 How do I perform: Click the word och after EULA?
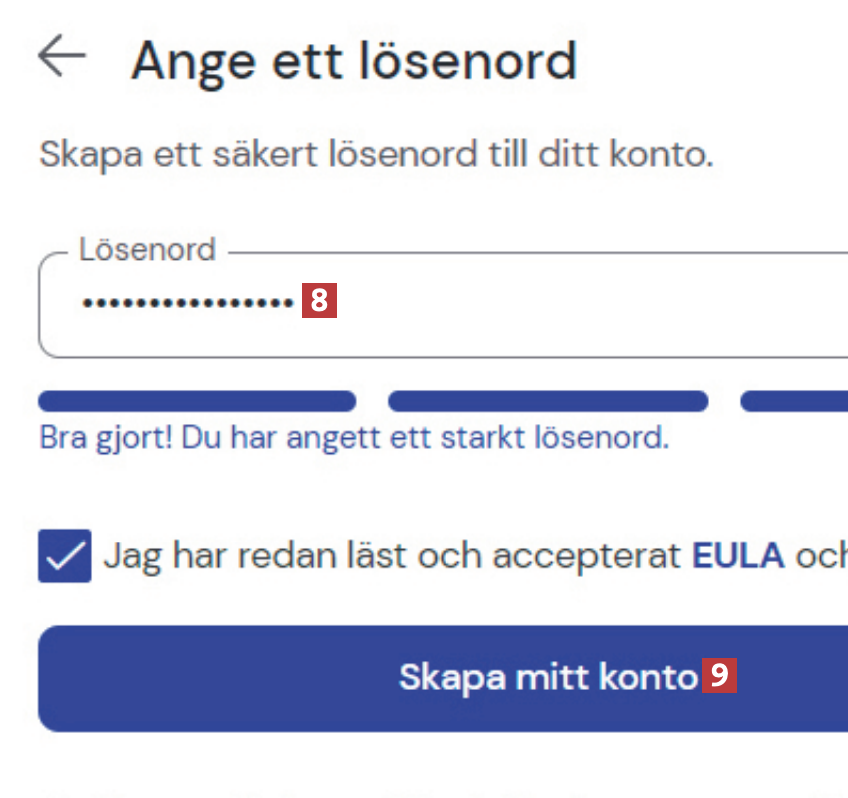820,556
